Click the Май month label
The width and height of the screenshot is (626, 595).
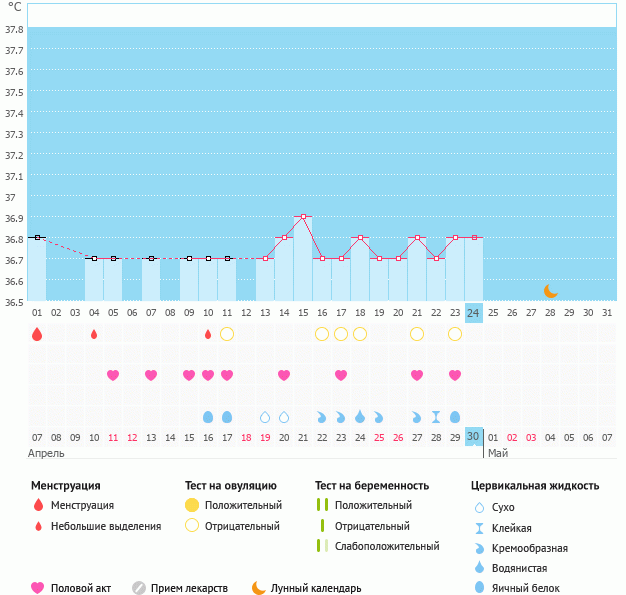pyautogui.click(x=497, y=453)
